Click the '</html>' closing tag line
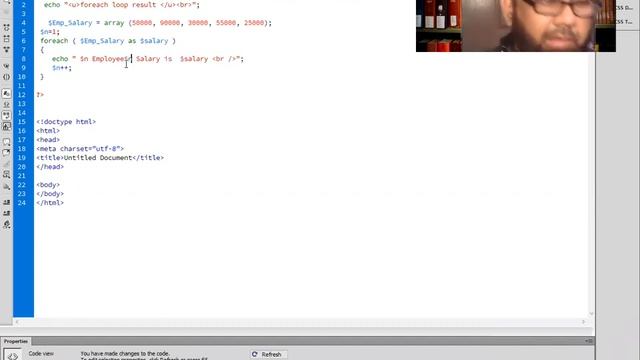The width and height of the screenshot is (640, 360). click(x=50, y=202)
